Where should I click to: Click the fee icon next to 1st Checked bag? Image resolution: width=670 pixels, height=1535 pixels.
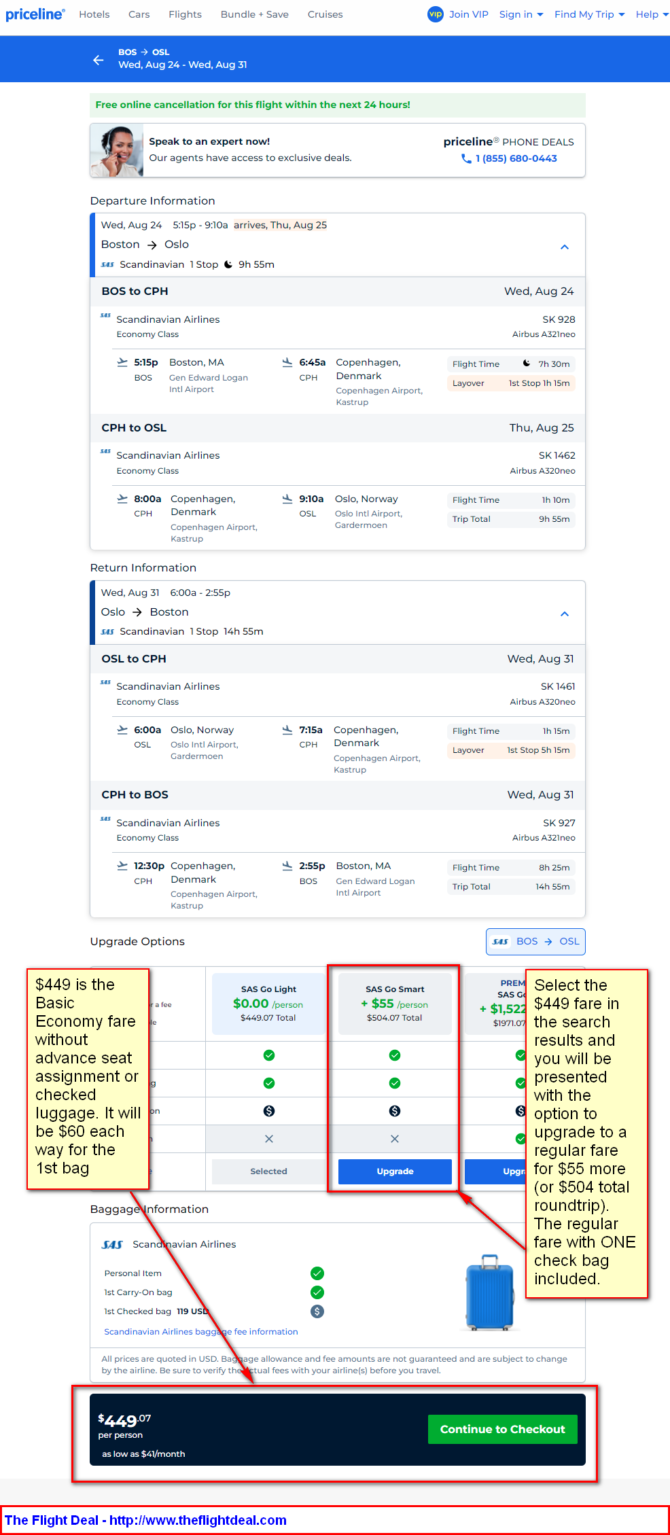tap(317, 1311)
